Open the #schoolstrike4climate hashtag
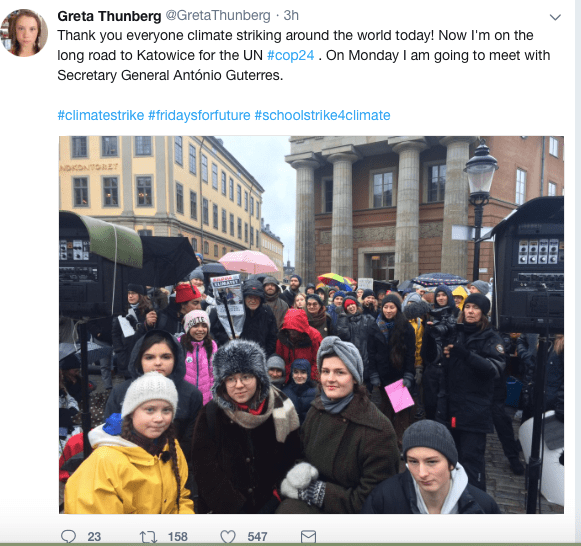The width and height of the screenshot is (581, 546). click(x=322, y=115)
